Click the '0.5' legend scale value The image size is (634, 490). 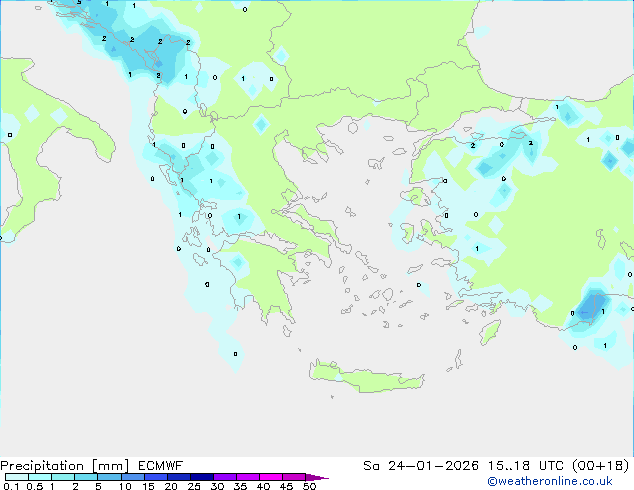(x=34, y=486)
